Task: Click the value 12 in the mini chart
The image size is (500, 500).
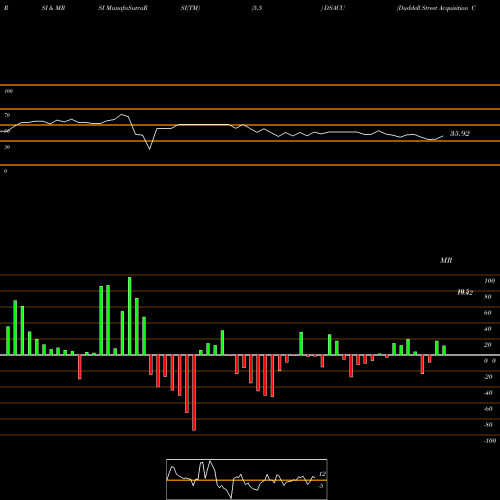Action: click(x=322, y=474)
